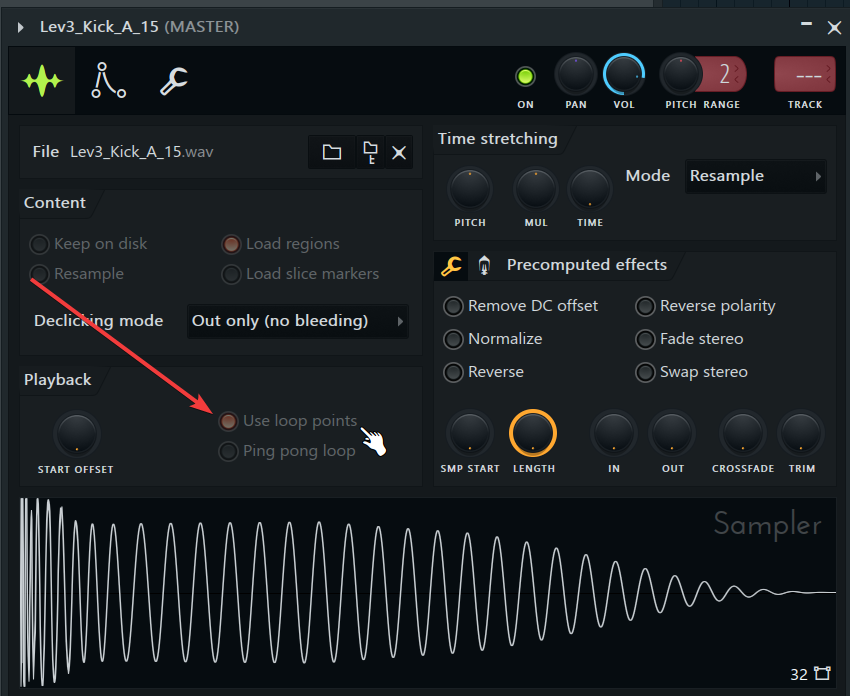
Task: Click the 32 length value at bottom right
Action: [x=797, y=674]
